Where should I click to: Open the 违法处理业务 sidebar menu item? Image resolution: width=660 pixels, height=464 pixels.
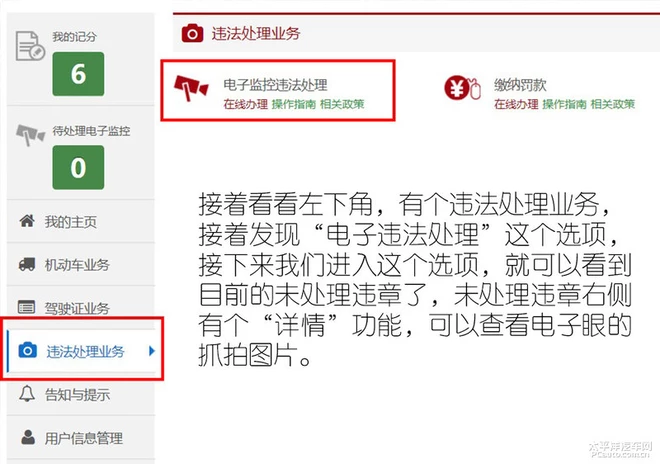82,351
